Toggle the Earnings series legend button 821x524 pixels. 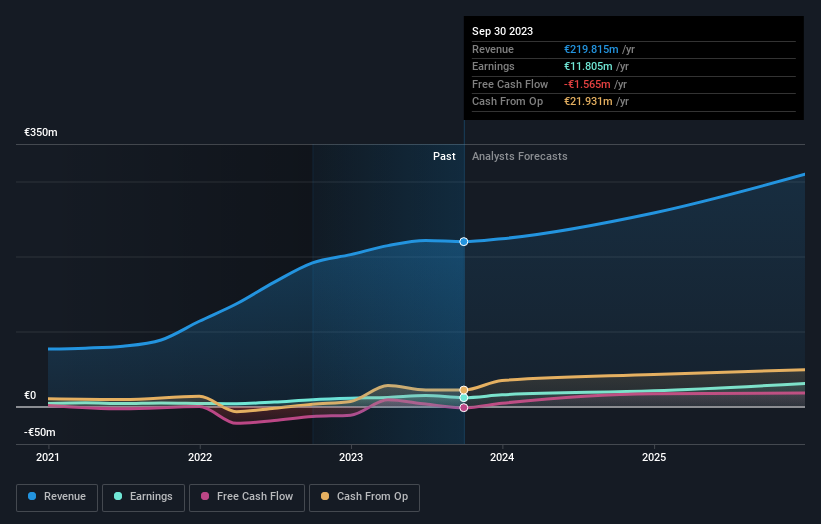[x=143, y=497]
